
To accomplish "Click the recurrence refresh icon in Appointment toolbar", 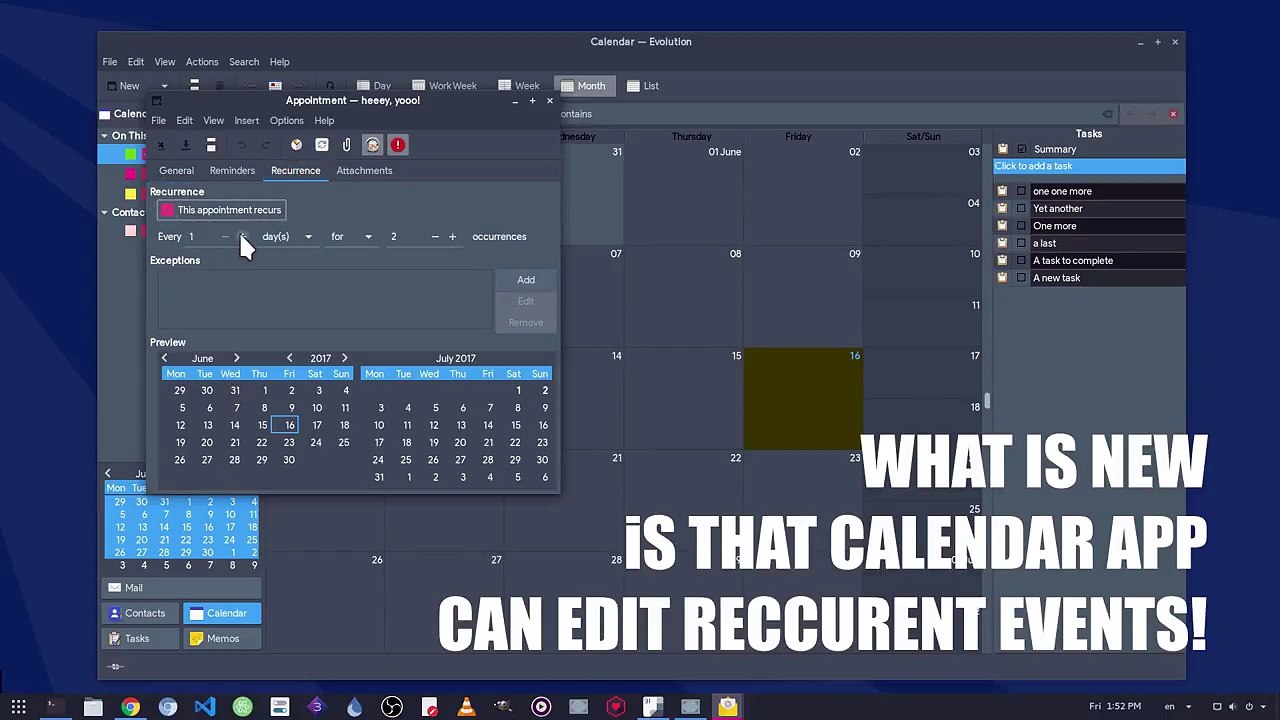I will [321, 145].
